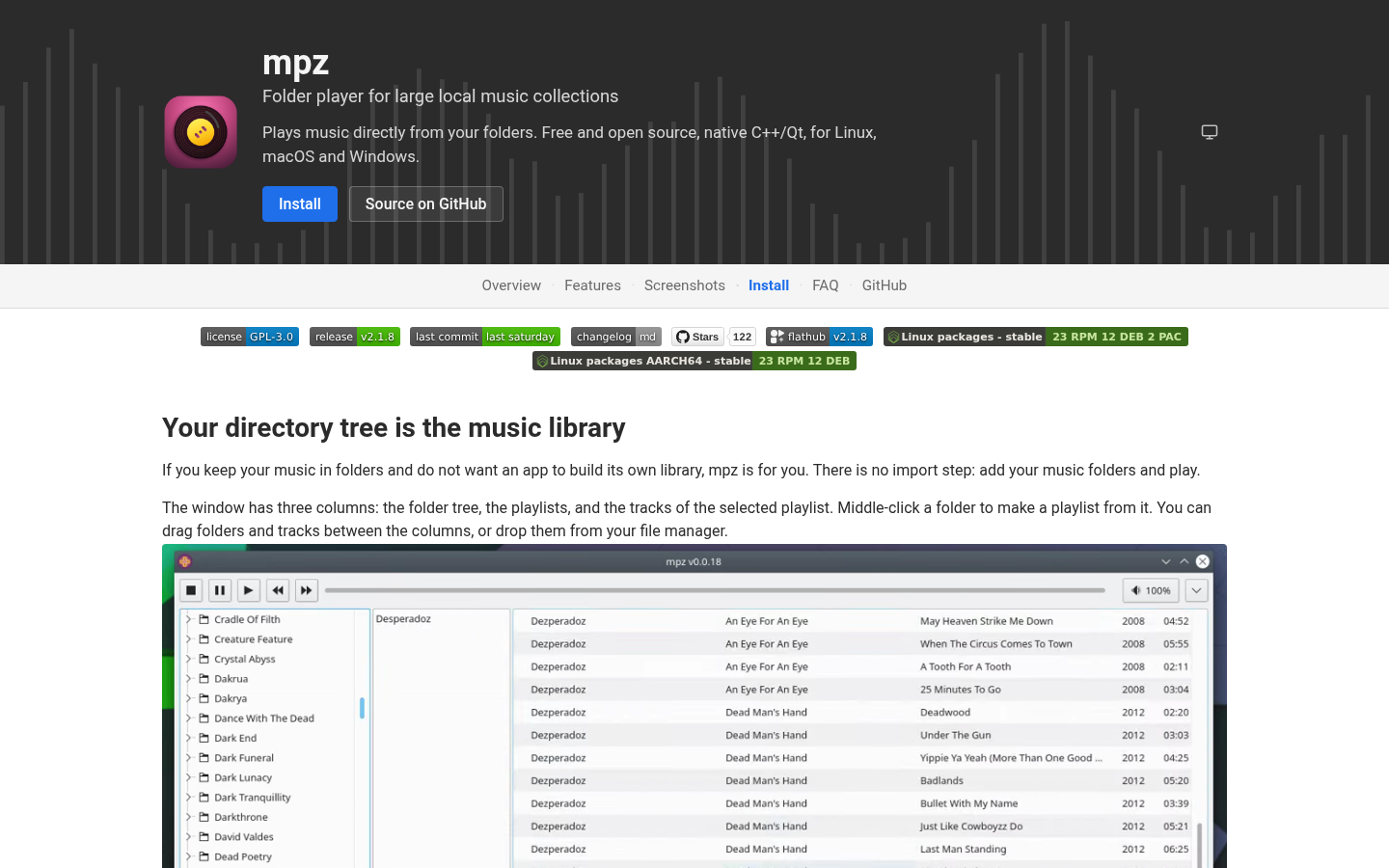Click the Dark Funeral folder icon
The height and width of the screenshot is (868, 1389).
pyautogui.click(x=204, y=758)
